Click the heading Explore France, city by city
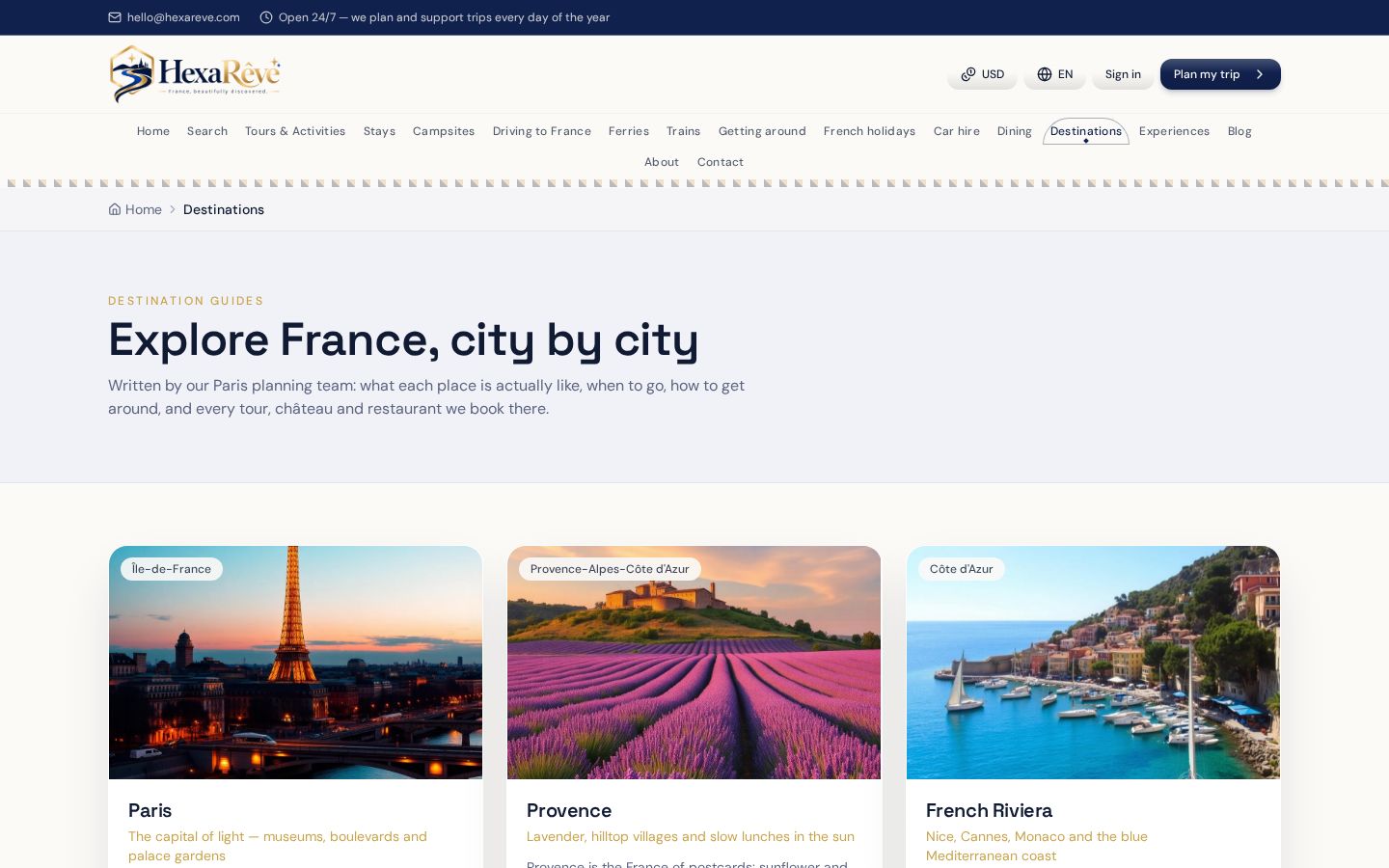The image size is (1389, 868). click(403, 339)
